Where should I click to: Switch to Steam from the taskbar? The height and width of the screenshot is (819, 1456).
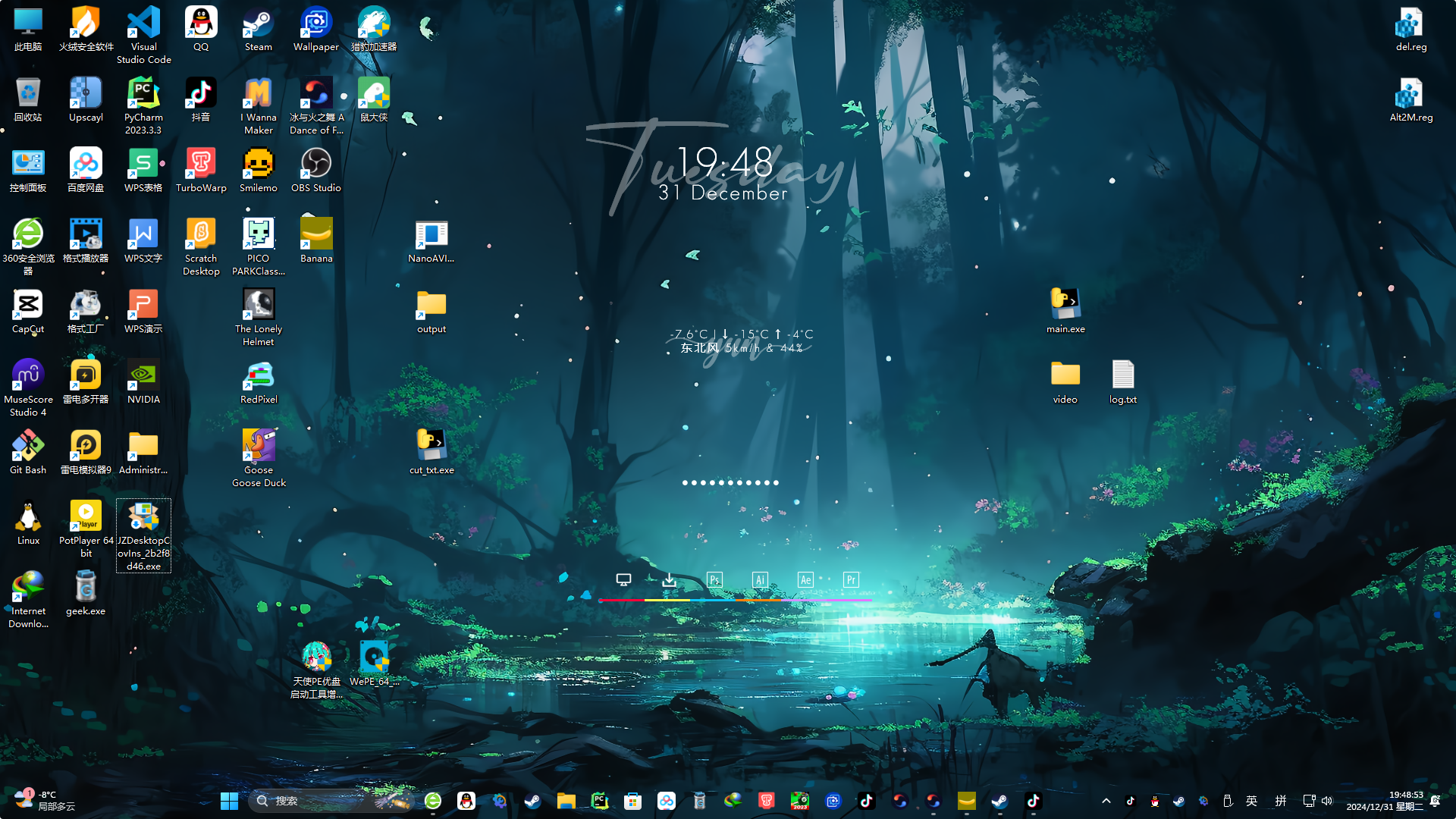pos(533,801)
